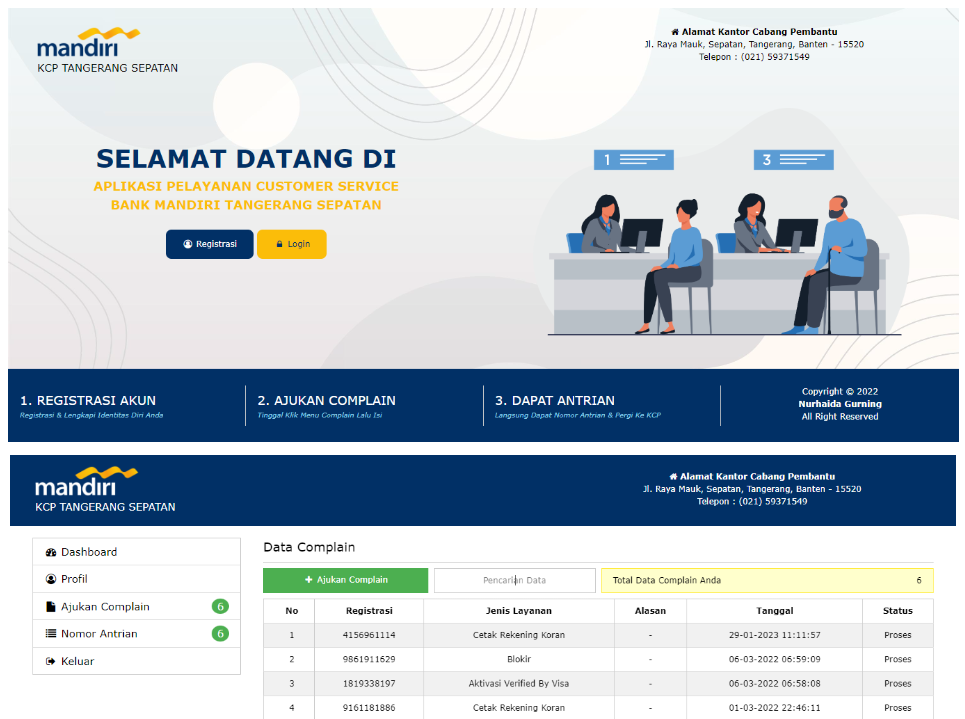Open Nomor Antrian in the sidebar
The width and height of the screenshot is (965, 719).
(x=137, y=633)
